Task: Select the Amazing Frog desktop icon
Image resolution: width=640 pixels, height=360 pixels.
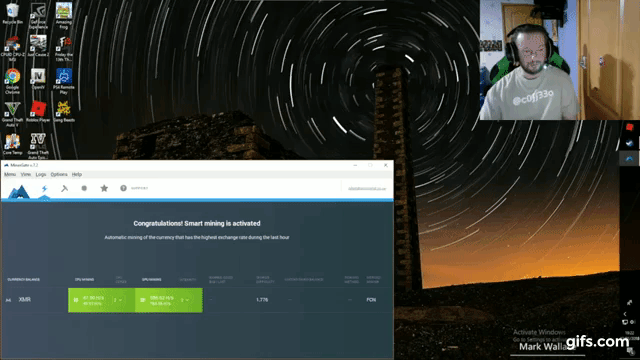Action: click(x=64, y=16)
